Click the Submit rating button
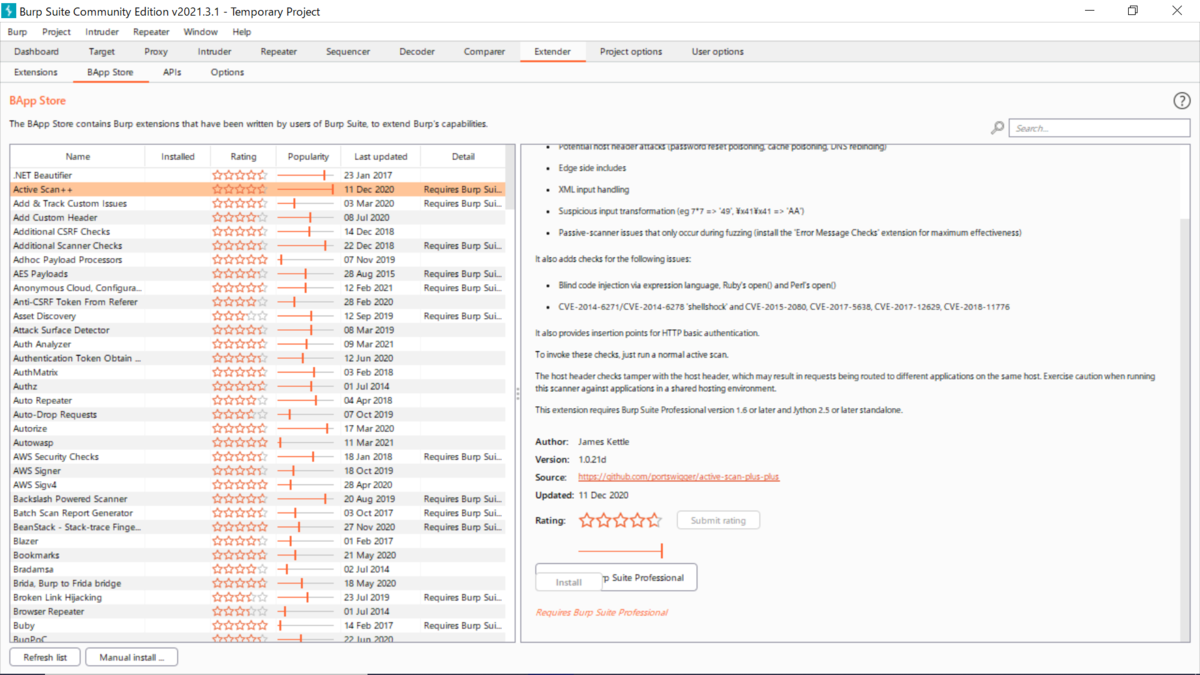 pos(718,520)
